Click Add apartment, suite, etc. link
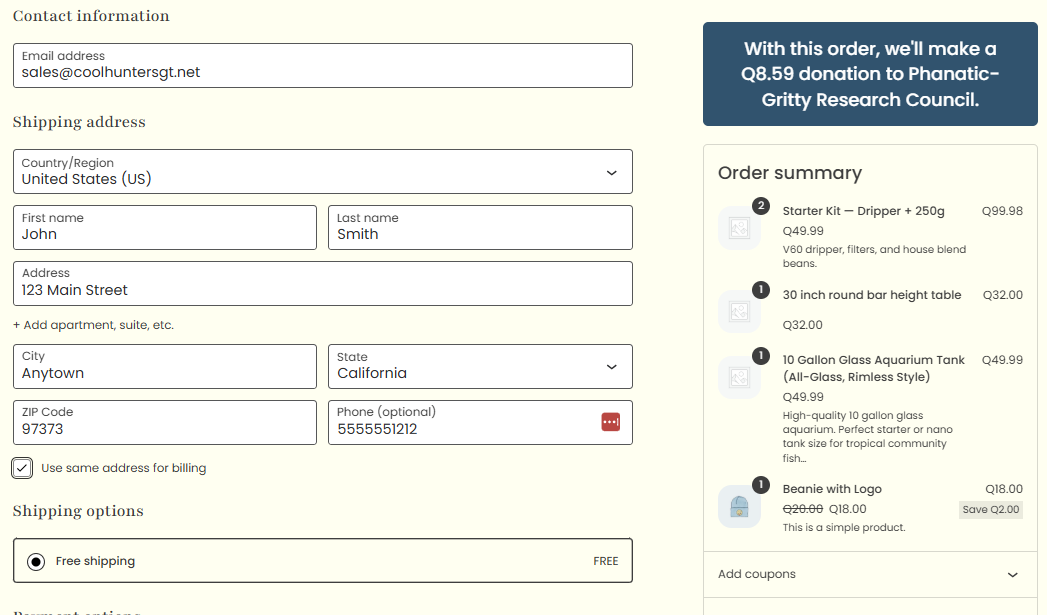This screenshot has width=1047, height=615. (x=93, y=325)
